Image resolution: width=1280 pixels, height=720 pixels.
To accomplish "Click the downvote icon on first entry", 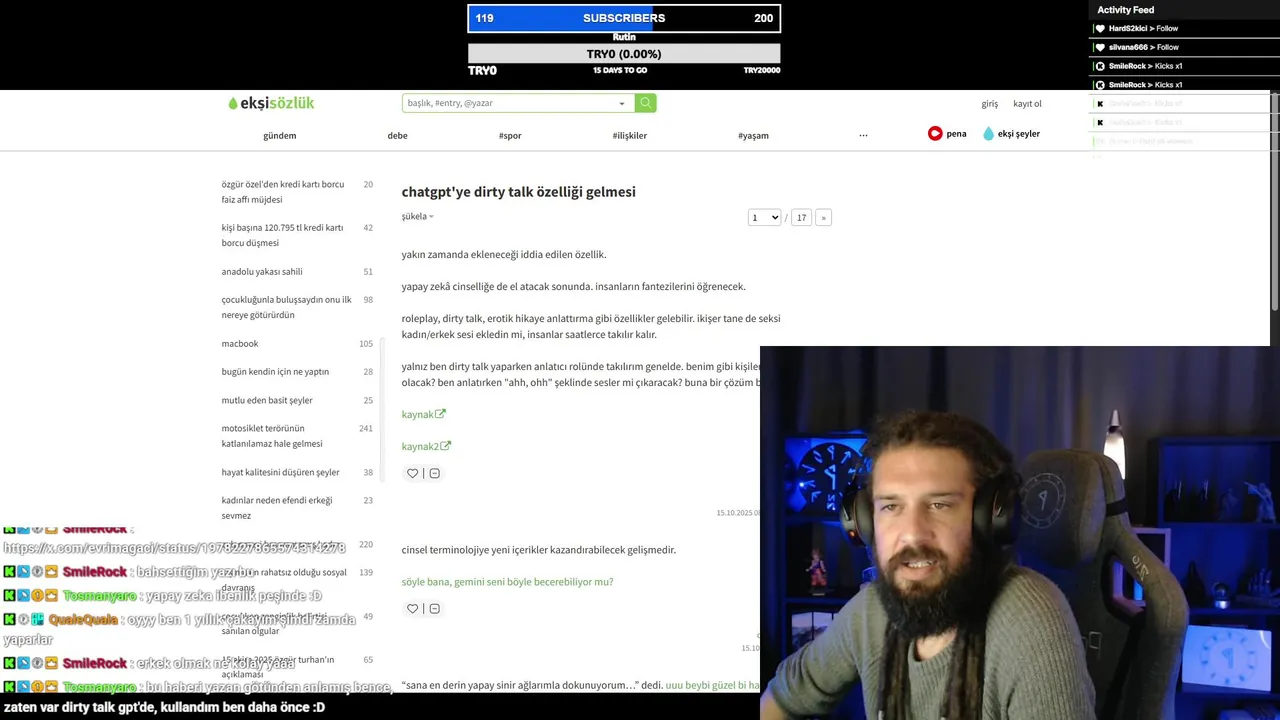I will coord(434,473).
